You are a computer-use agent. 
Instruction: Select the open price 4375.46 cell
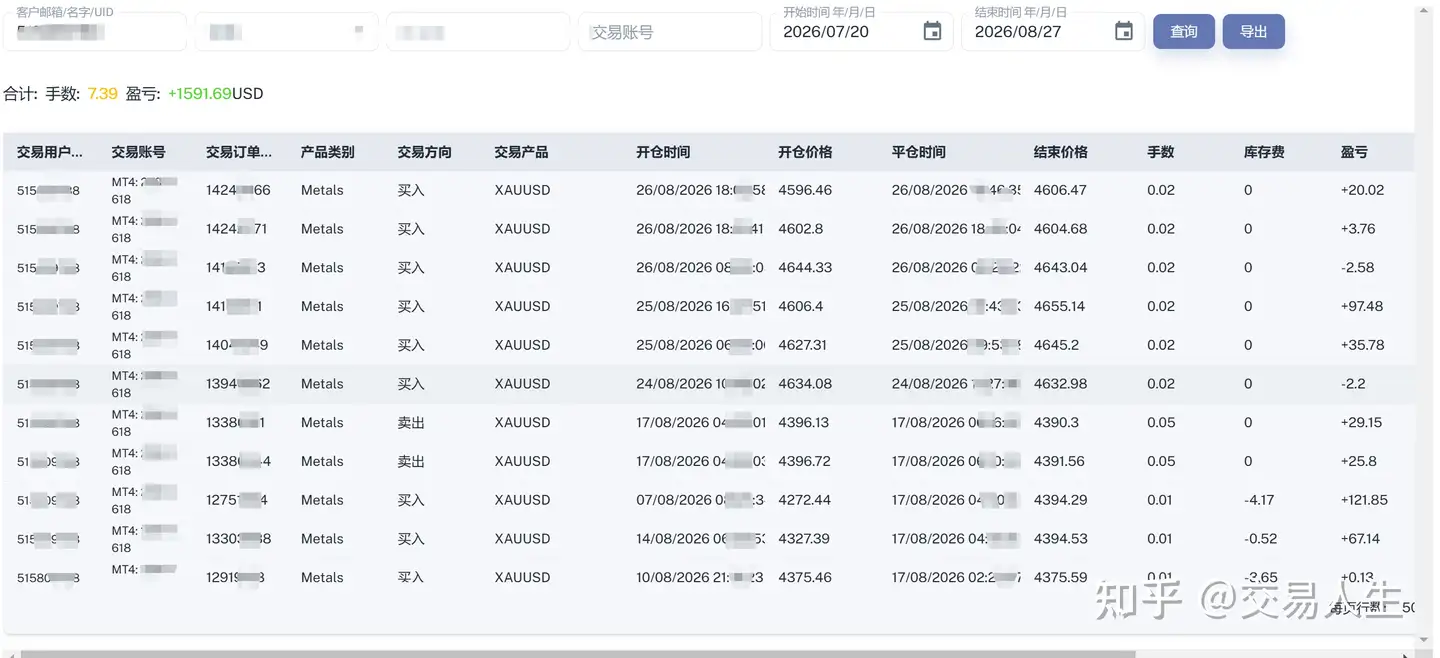point(805,577)
